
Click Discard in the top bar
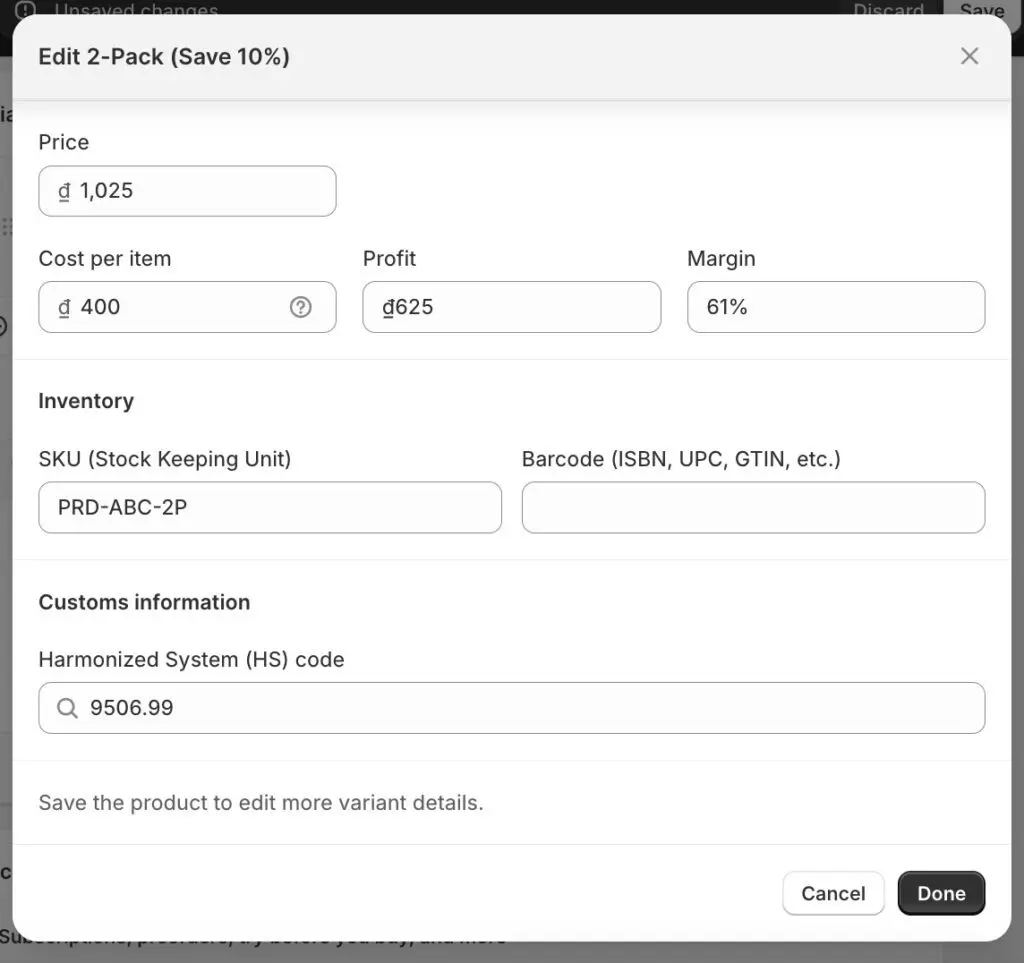888,10
